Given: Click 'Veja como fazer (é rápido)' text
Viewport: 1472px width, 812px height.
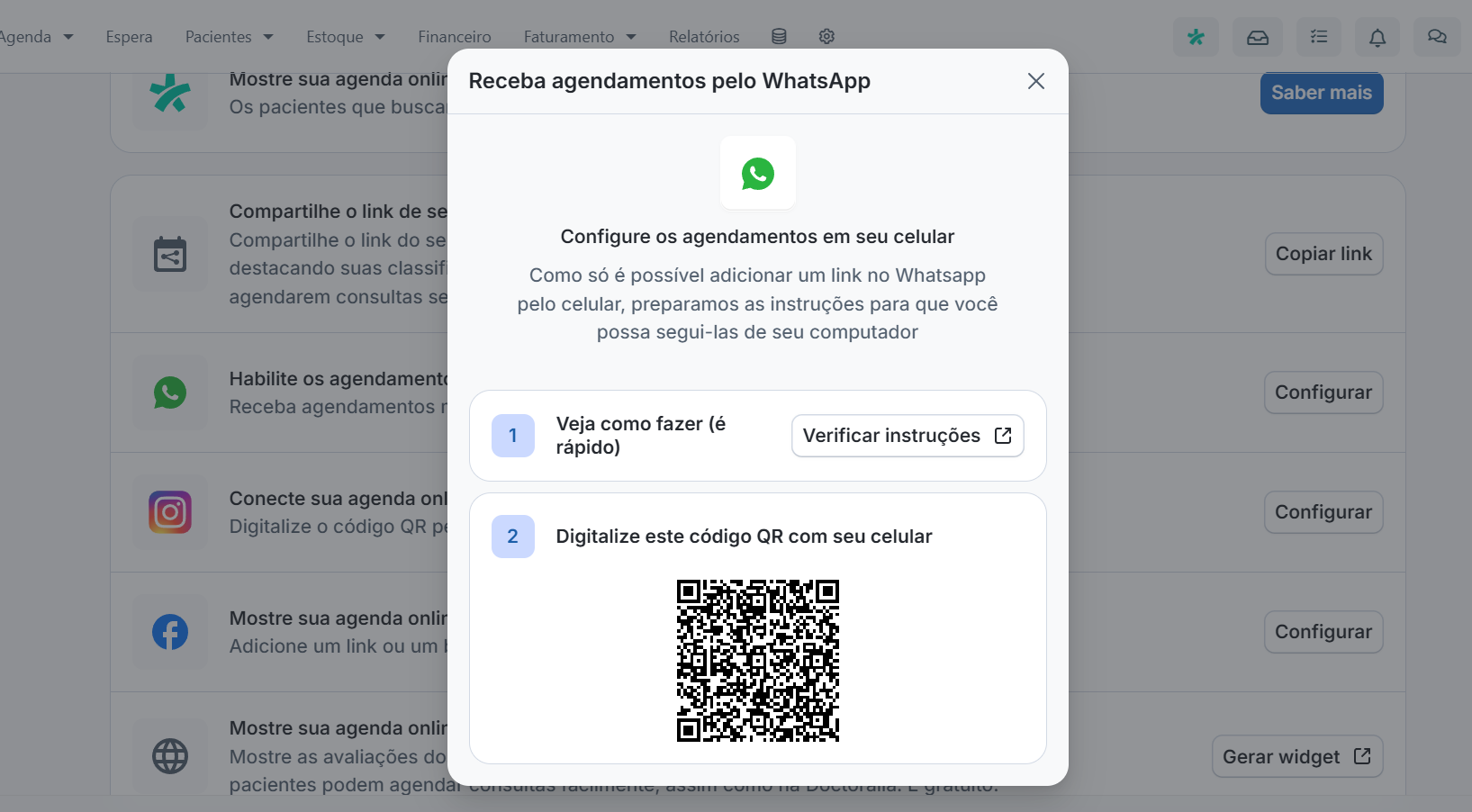Looking at the screenshot, I should pos(641,436).
